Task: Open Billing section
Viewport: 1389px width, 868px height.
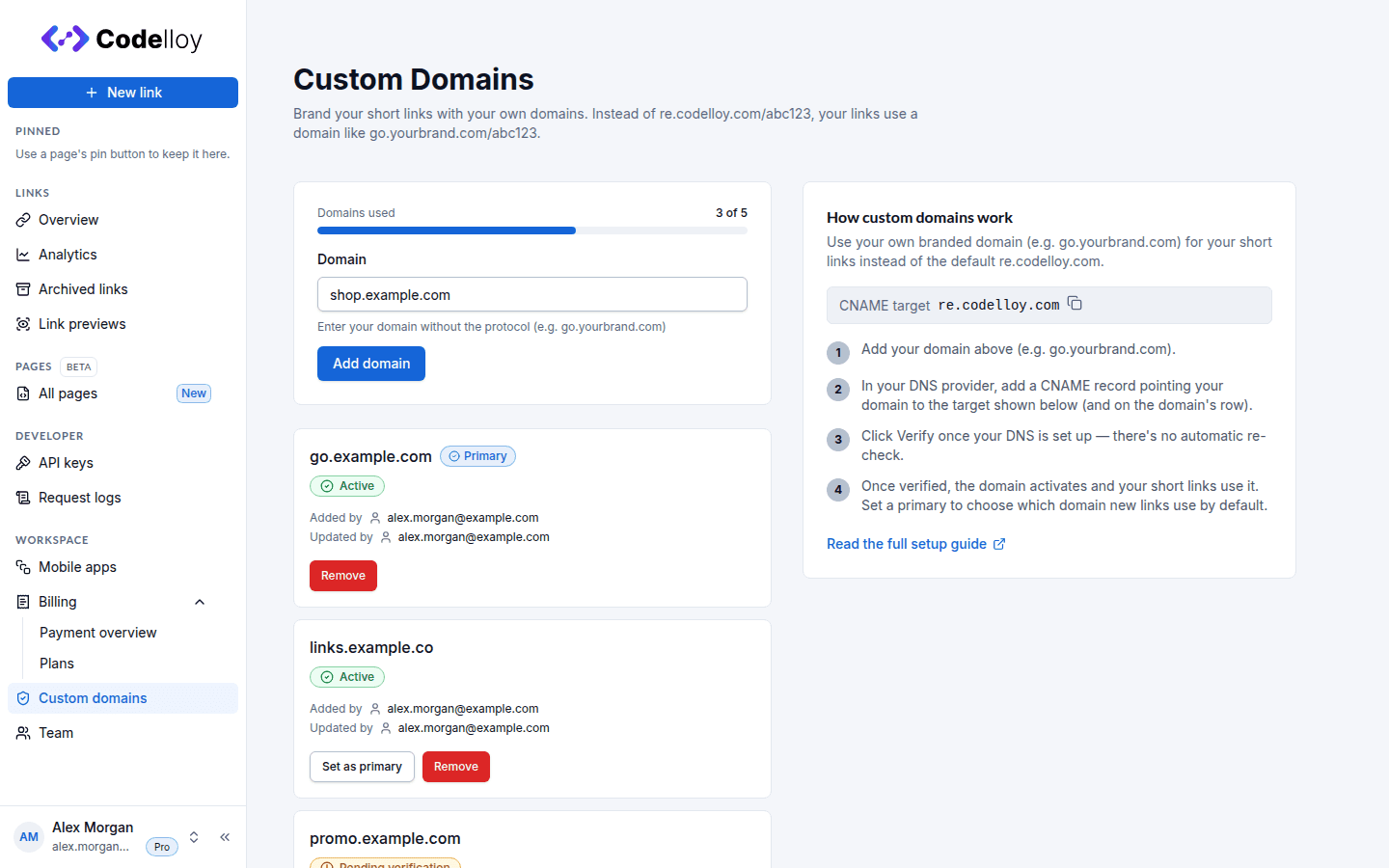Action: [123, 602]
